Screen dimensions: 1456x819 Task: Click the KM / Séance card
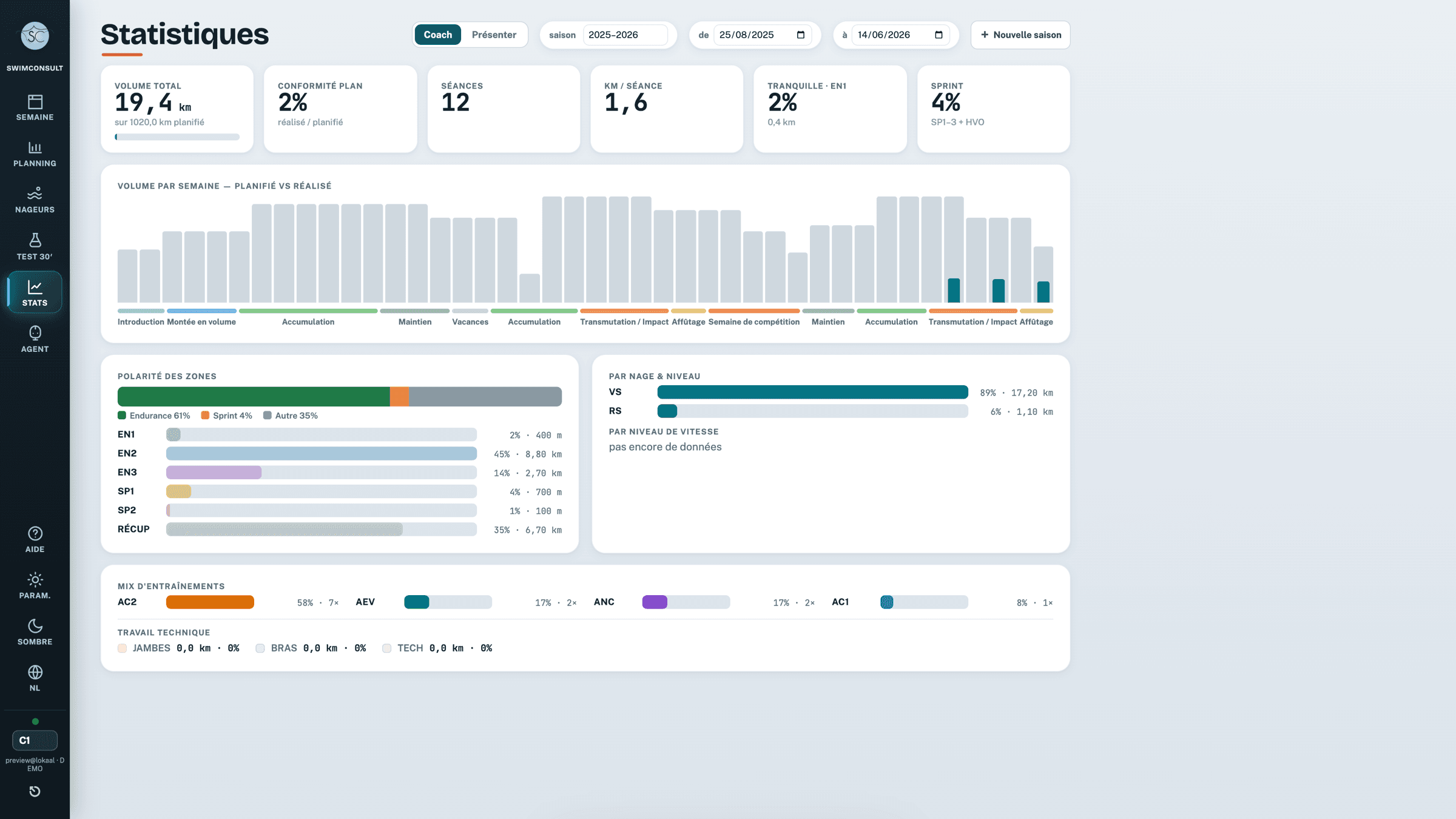[x=667, y=109]
